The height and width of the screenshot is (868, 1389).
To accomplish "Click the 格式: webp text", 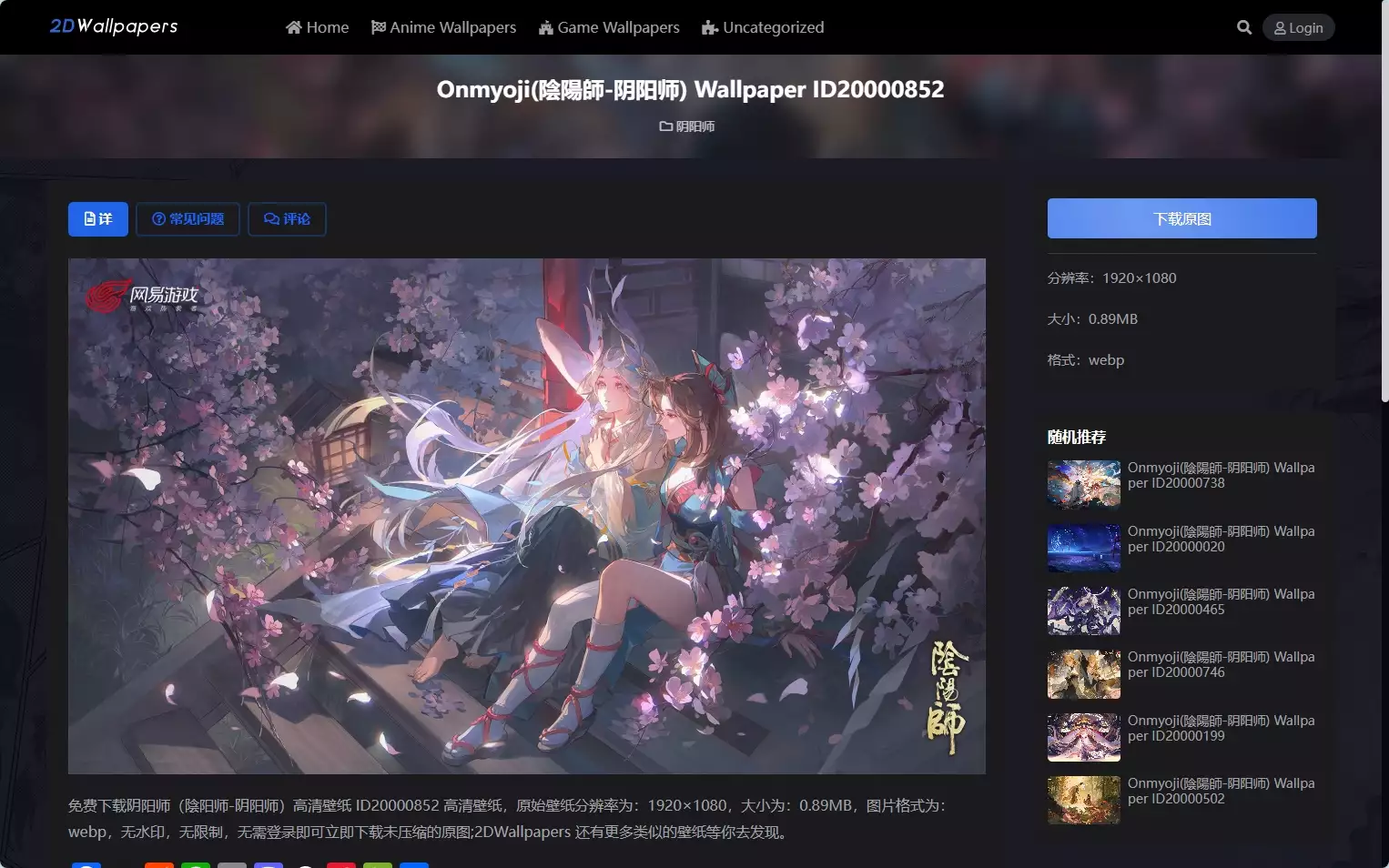I will [1086, 360].
